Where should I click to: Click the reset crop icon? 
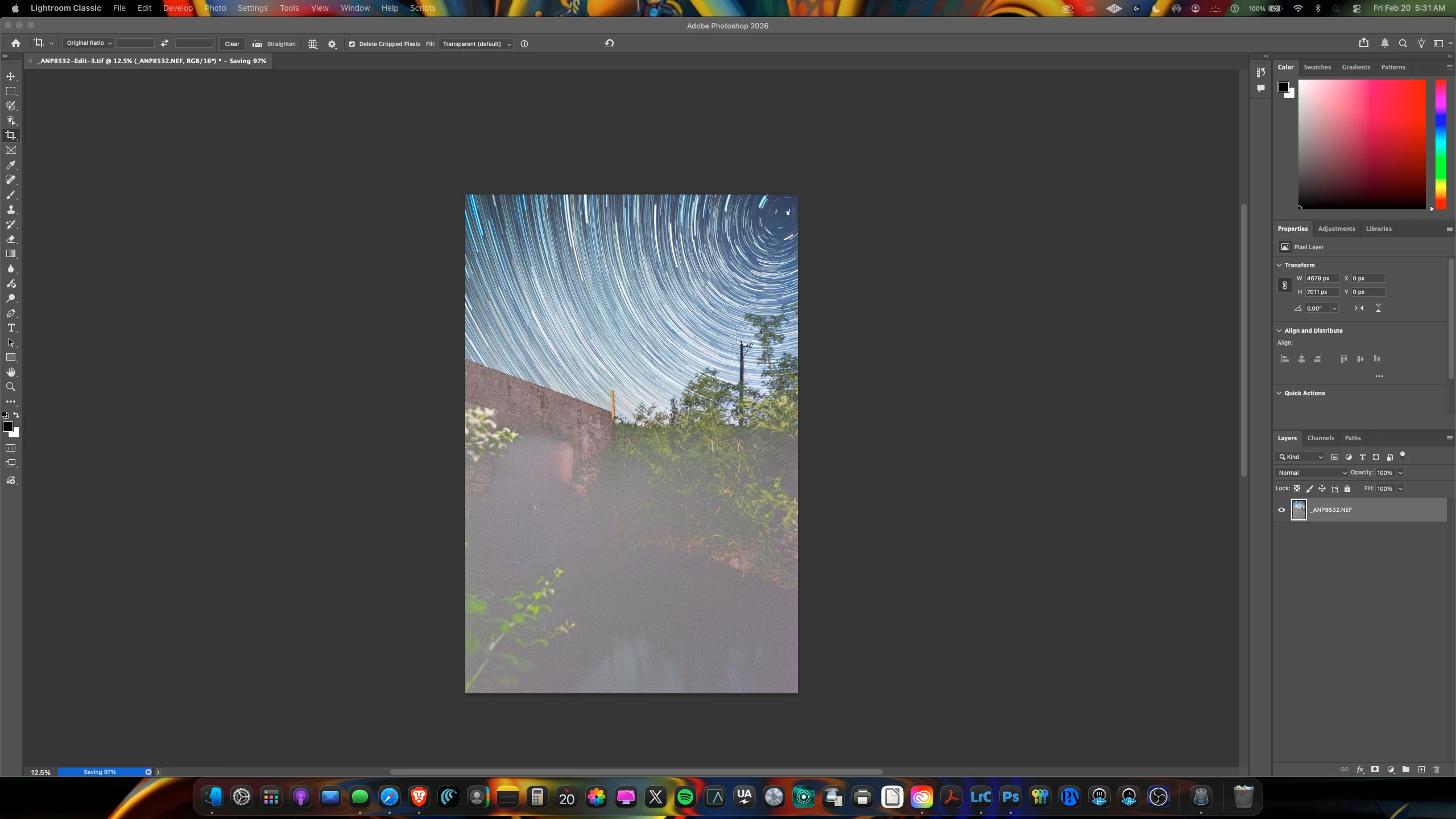[609, 43]
